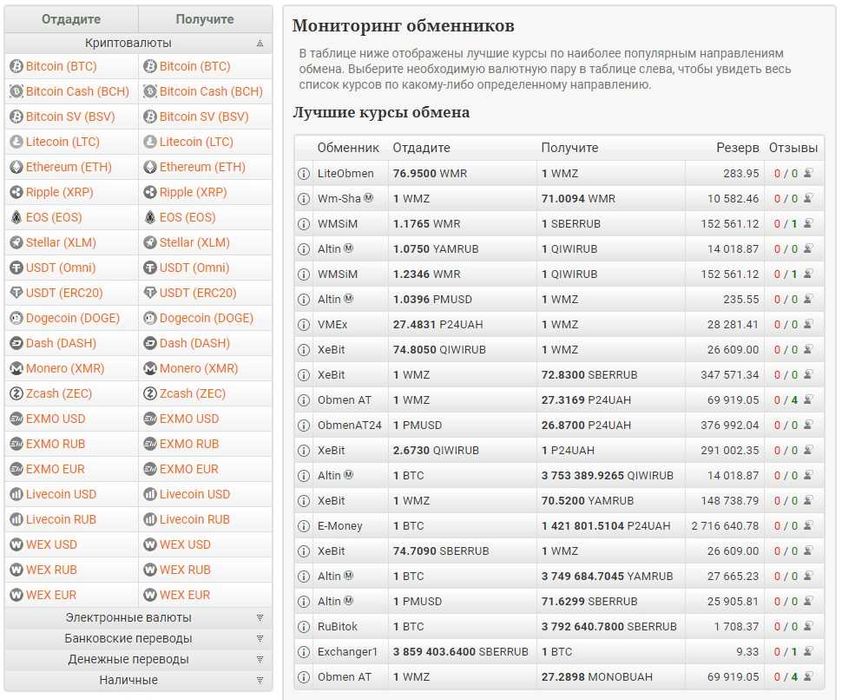842x700 pixels.
Task: Click the info icon beside E-Money
Action: pyautogui.click(x=304, y=526)
